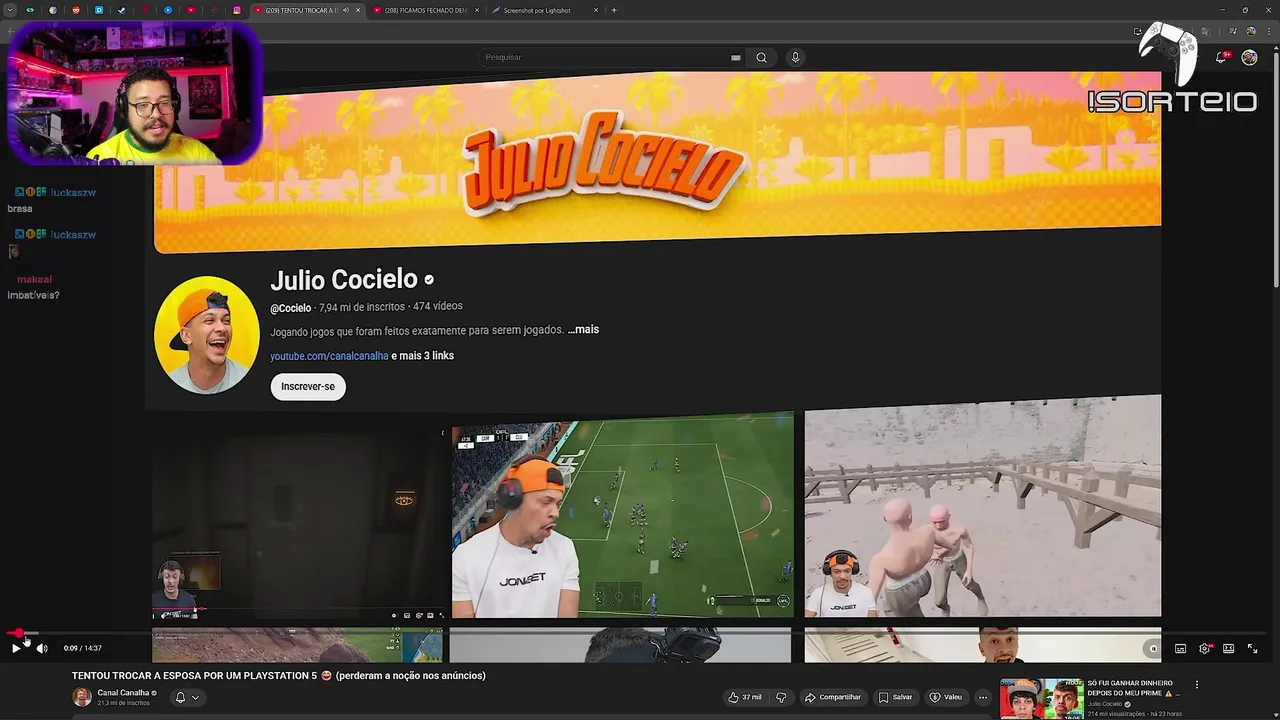
Task: Open the YouTube account avatar menu
Action: (x=1249, y=57)
